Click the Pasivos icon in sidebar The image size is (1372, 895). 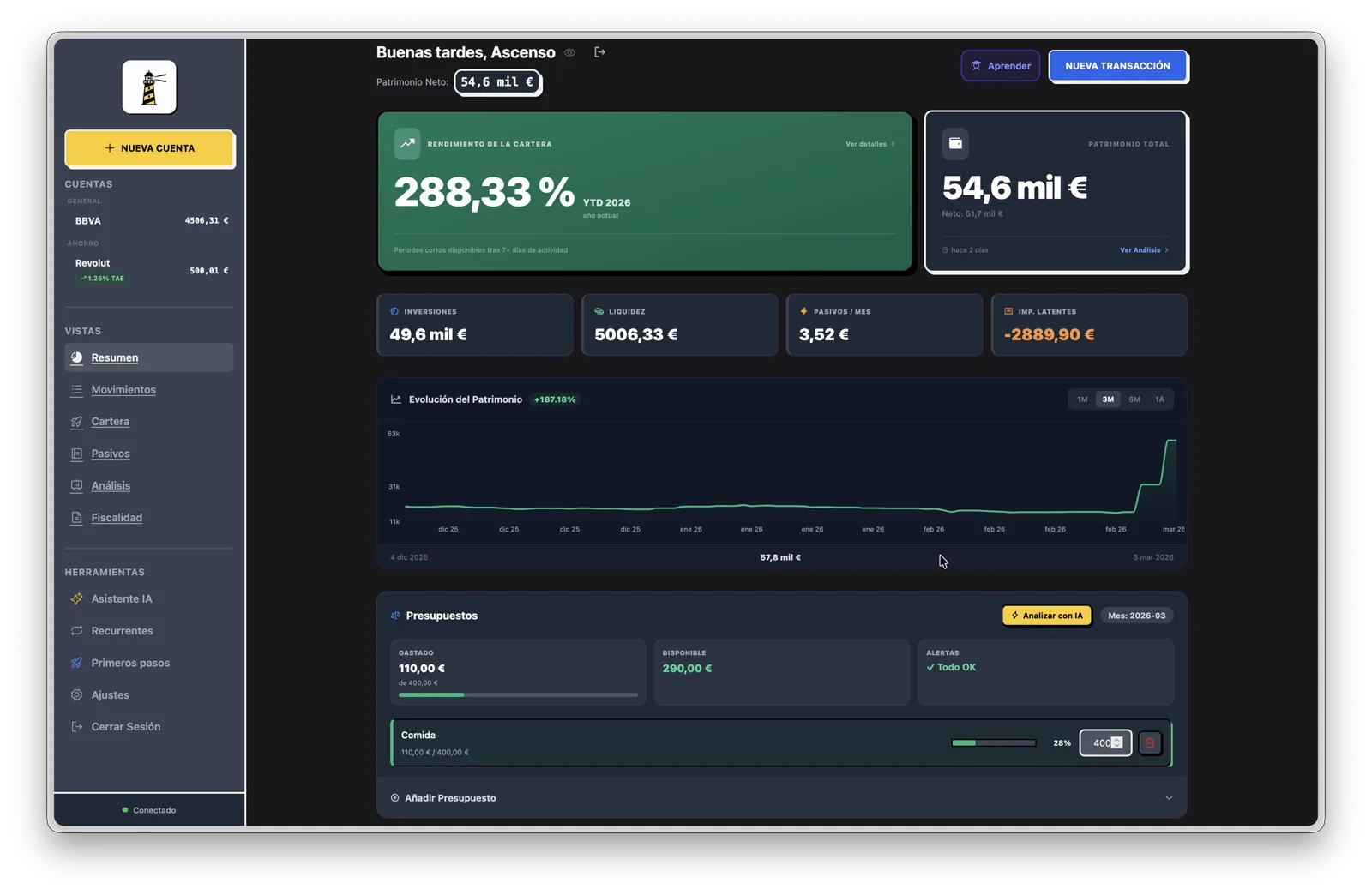click(x=77, y=454)
